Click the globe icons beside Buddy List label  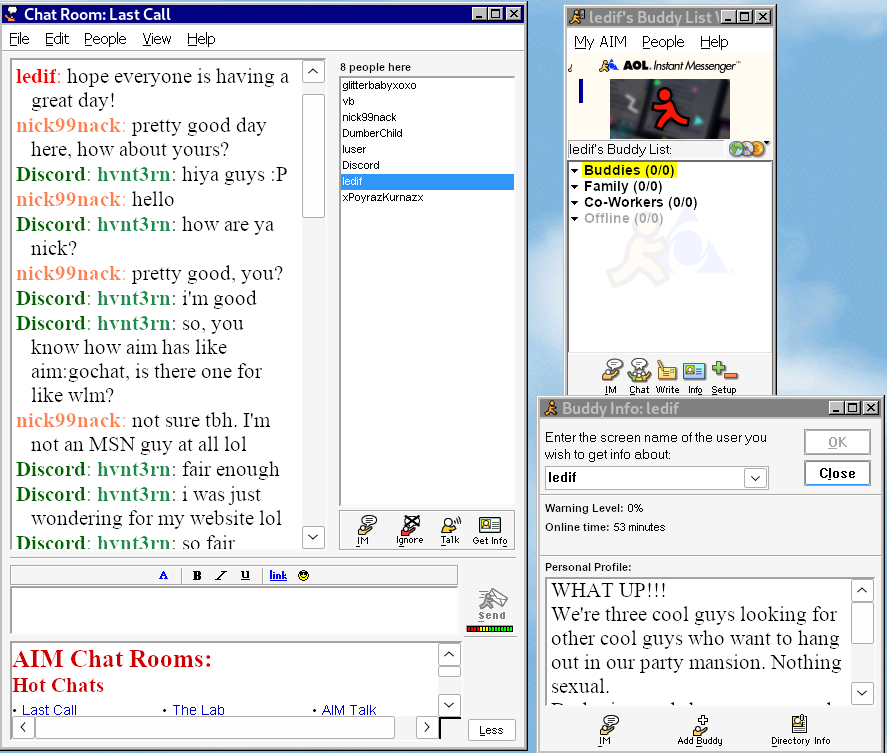(747, 149)
